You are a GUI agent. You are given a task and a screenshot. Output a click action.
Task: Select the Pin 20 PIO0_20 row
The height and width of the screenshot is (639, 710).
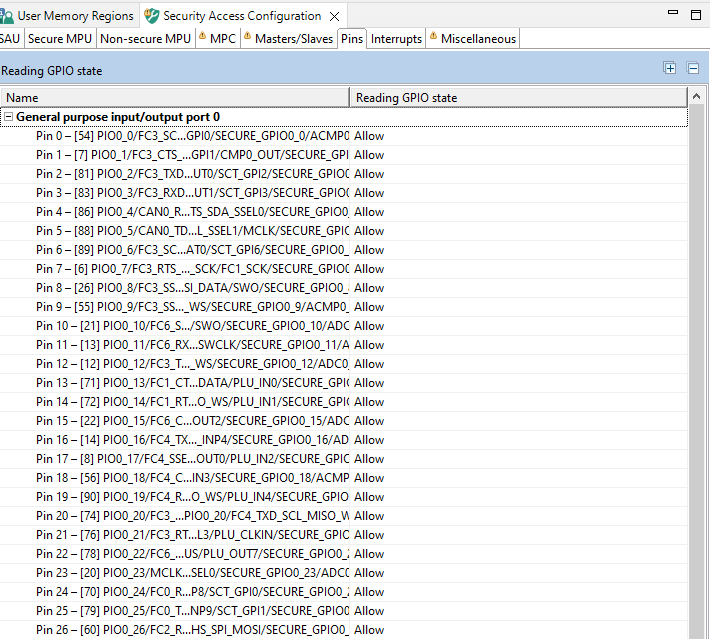(192, 516)
